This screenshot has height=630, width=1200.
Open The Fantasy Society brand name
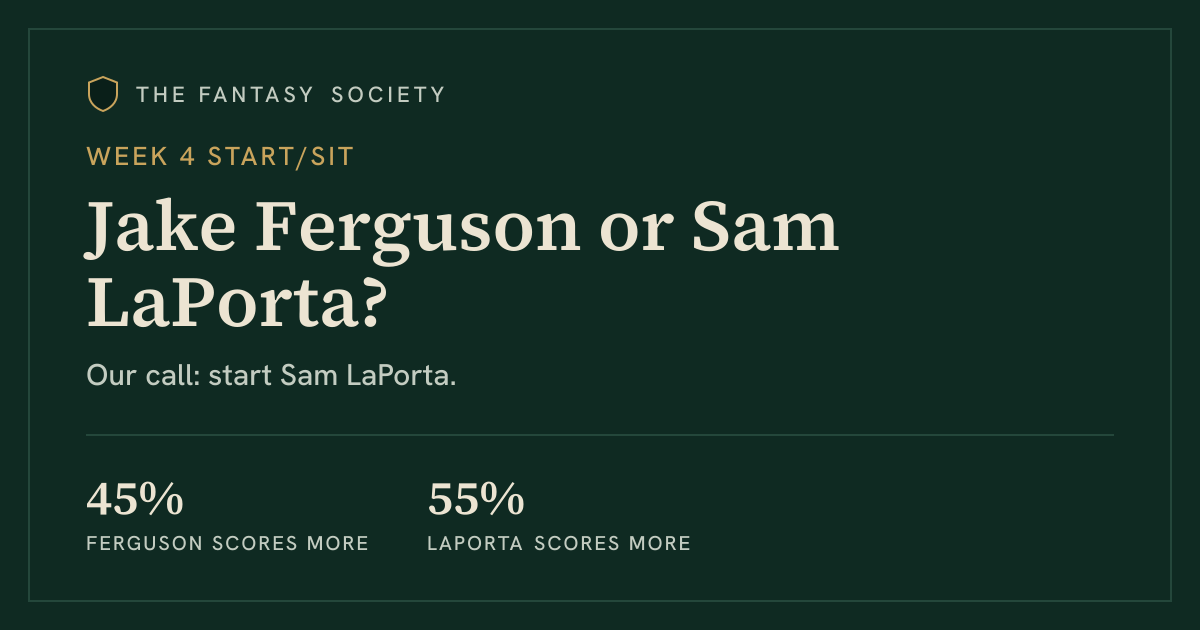tap(291, 95)
